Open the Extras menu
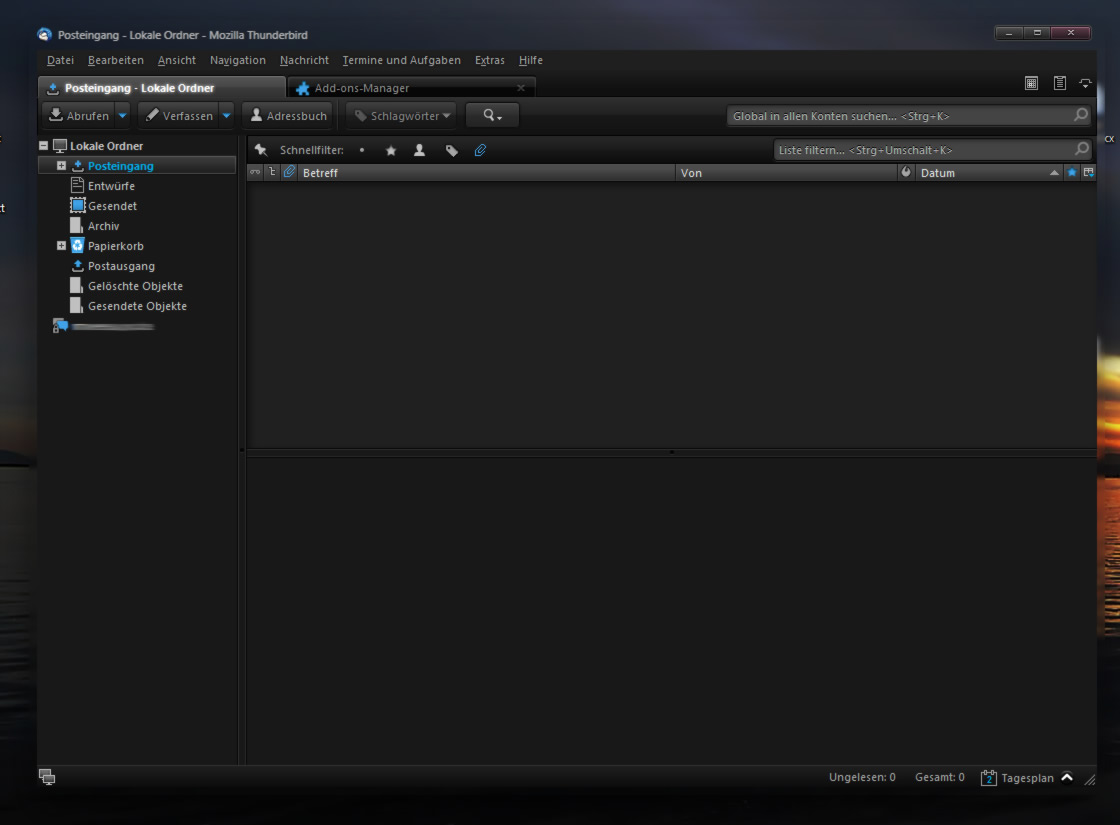This screenshot has width=1120, height=825. pos(489,60)
